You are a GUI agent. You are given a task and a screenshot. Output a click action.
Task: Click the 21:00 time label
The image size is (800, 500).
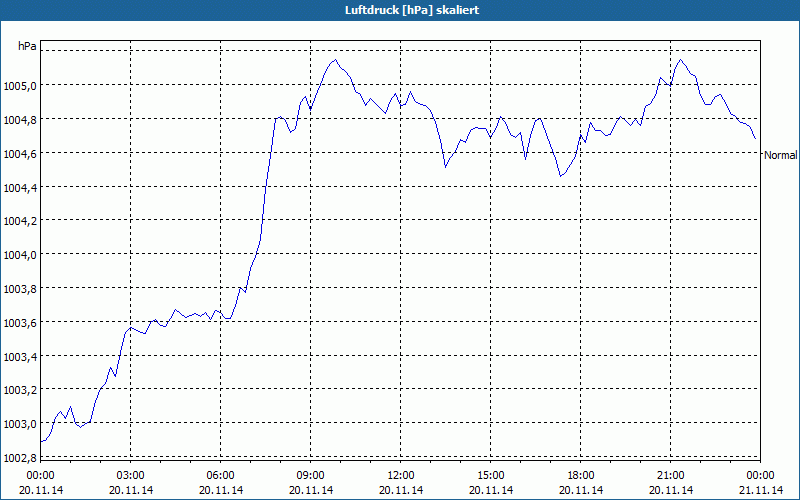pos(671,476)
